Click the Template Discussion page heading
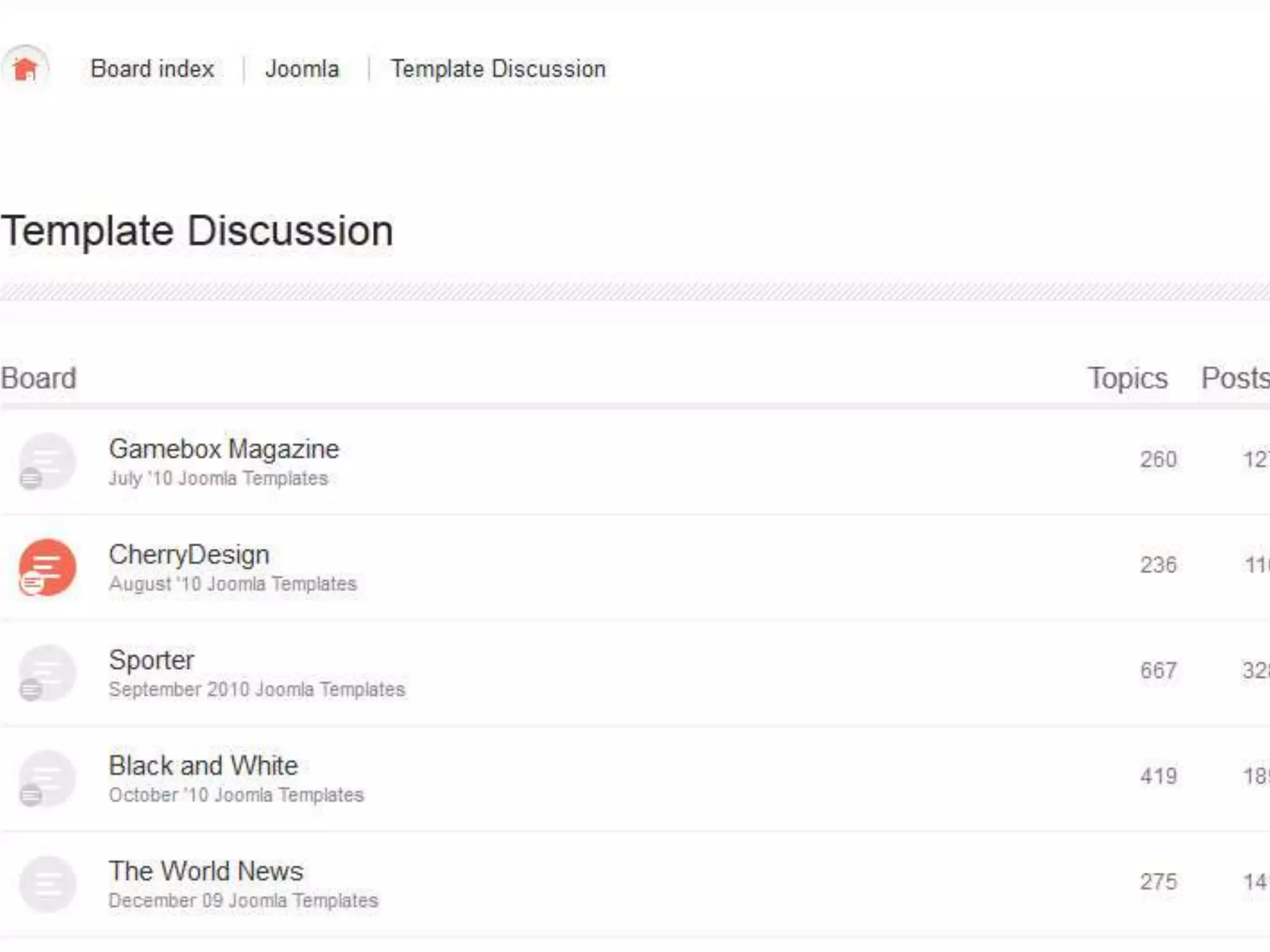 [197, 231]
